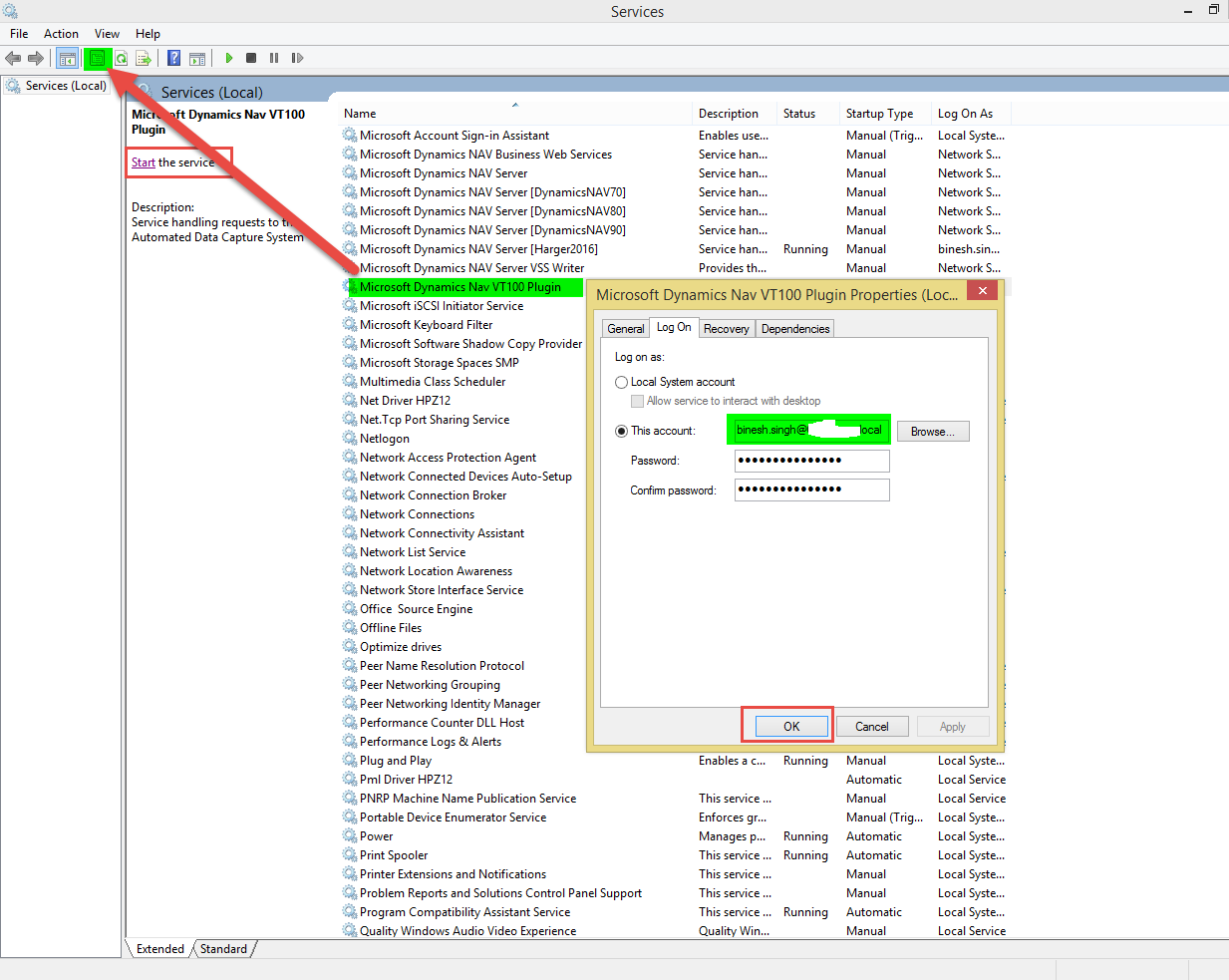Viewport: 1229px width, 980px height.
Task: Select the This account radio button
Action: click(621, 431)
